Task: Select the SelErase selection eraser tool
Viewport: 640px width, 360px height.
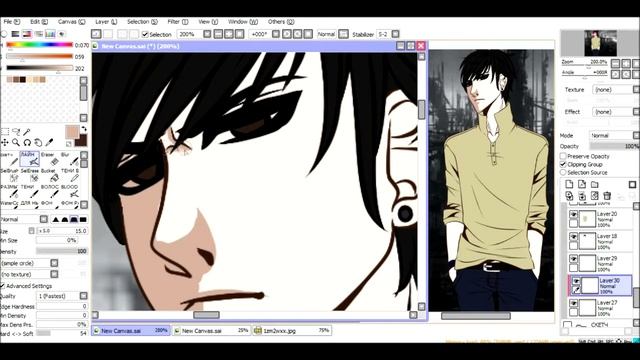Action: pos(29,176)
